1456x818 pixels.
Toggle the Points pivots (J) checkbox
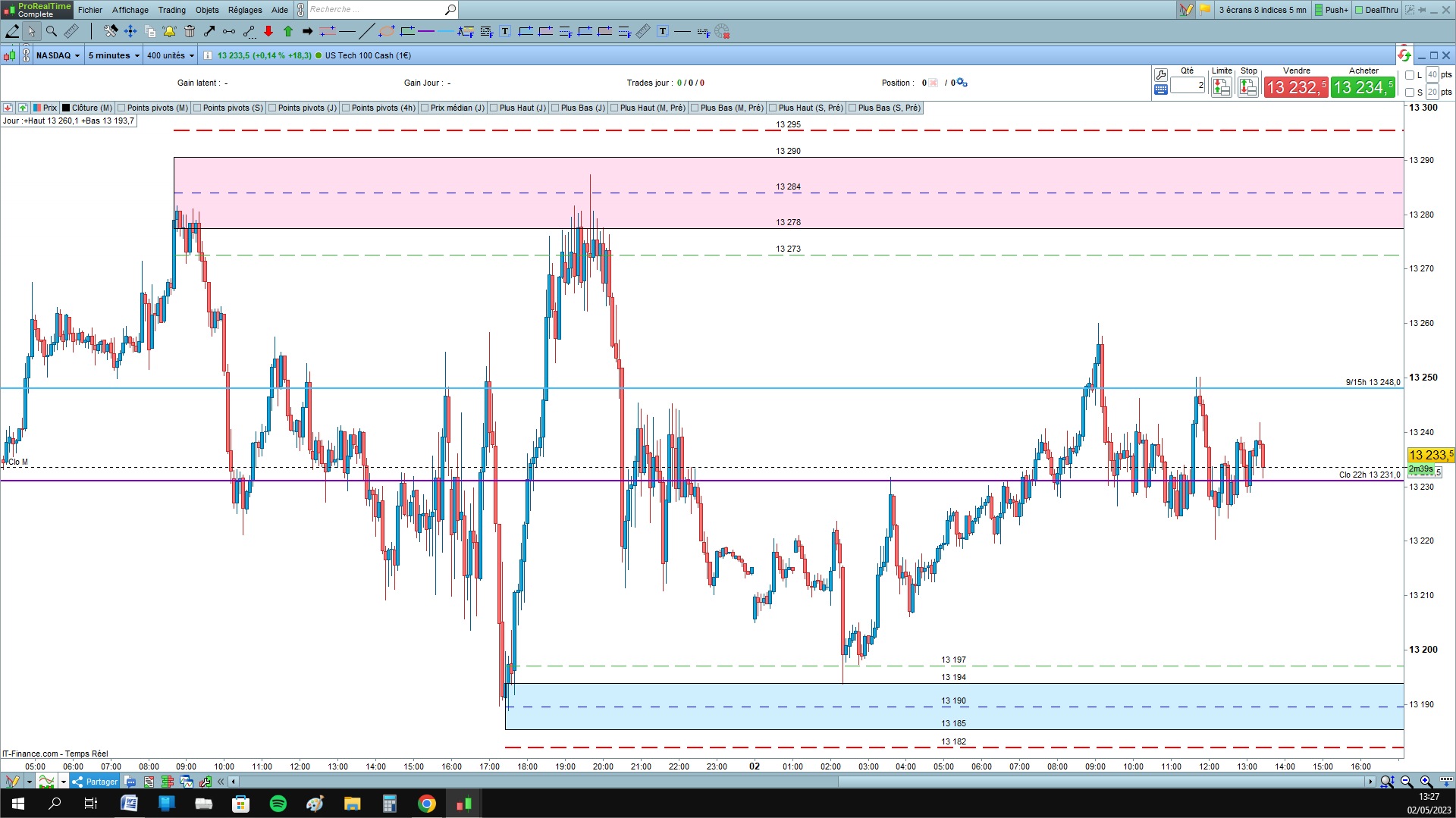click(272, 108)
